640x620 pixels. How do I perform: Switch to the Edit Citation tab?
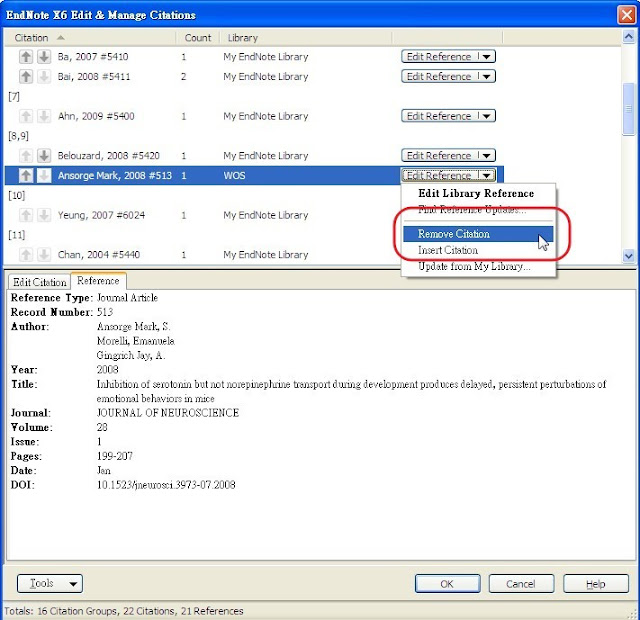39,282
